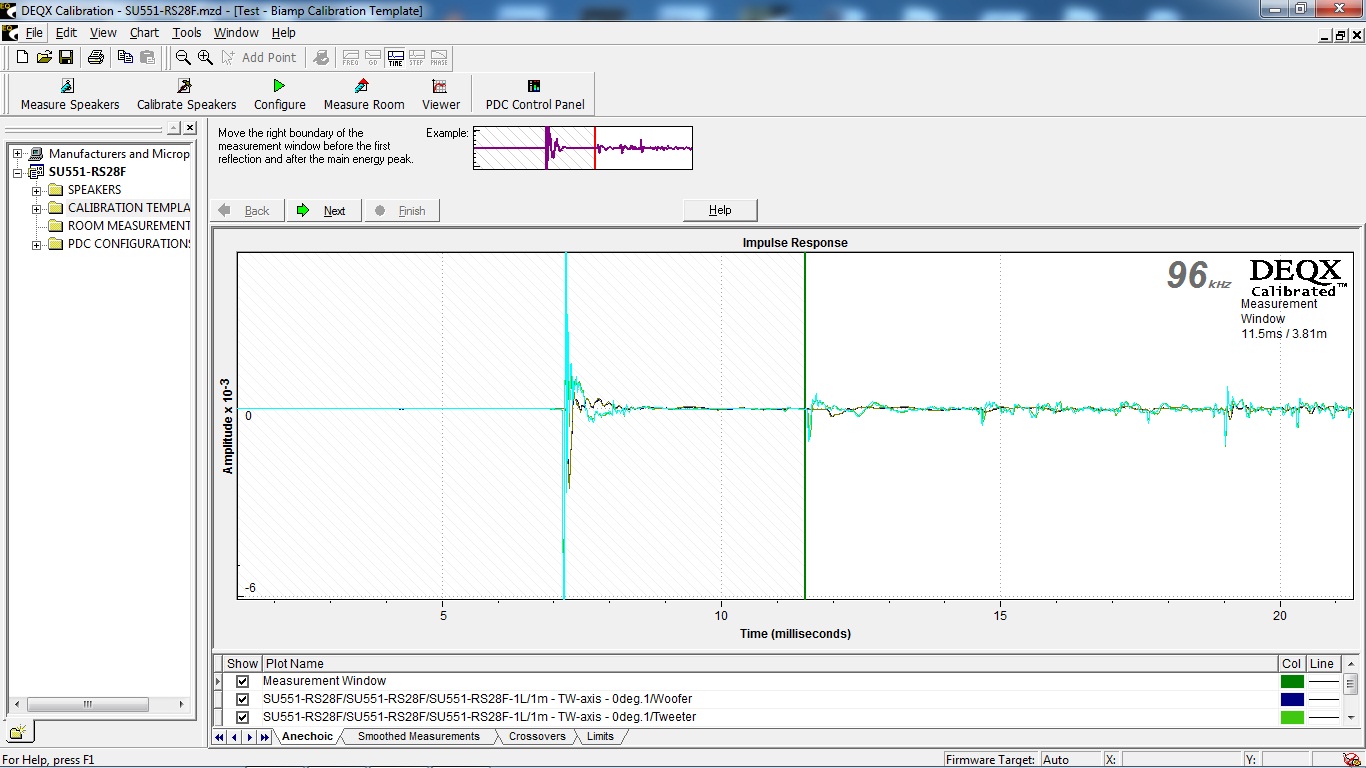Viewport: 1366px width, 768px height.
Task: Switch chart to STEP view
Action: point(417,58)
